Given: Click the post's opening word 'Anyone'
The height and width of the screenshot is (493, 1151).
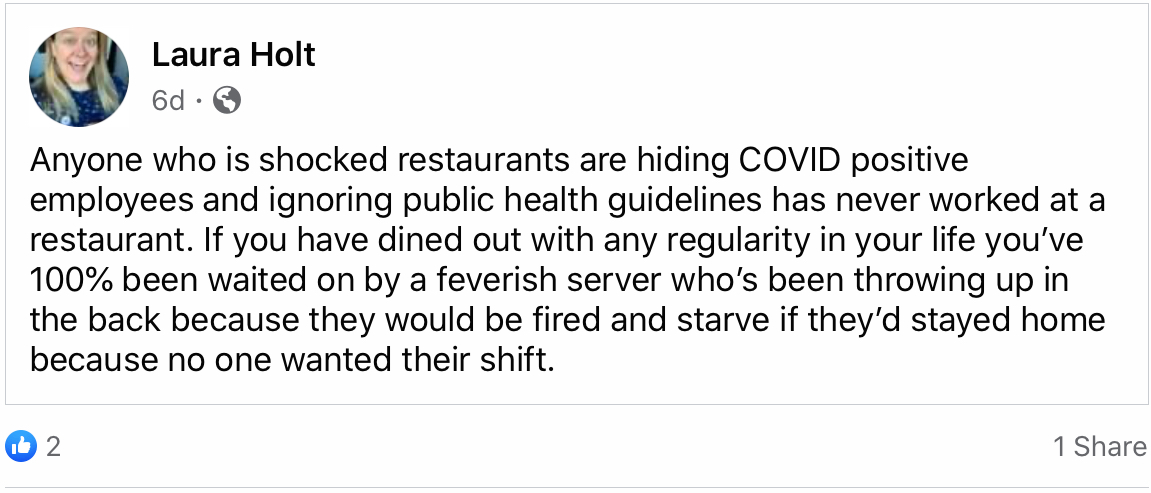Looking at the screenshot, I should tap(82, 160).
